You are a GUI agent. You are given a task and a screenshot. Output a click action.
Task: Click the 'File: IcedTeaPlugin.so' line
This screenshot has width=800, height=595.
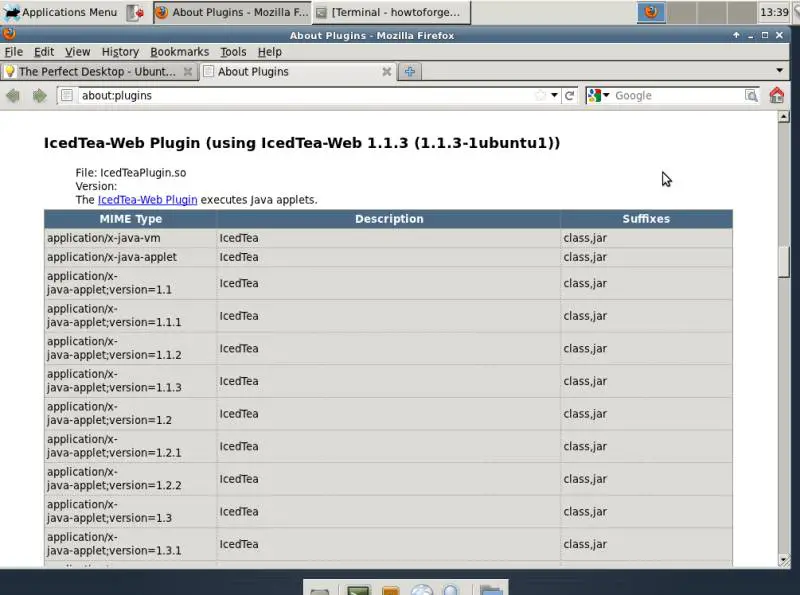[131, 172]
